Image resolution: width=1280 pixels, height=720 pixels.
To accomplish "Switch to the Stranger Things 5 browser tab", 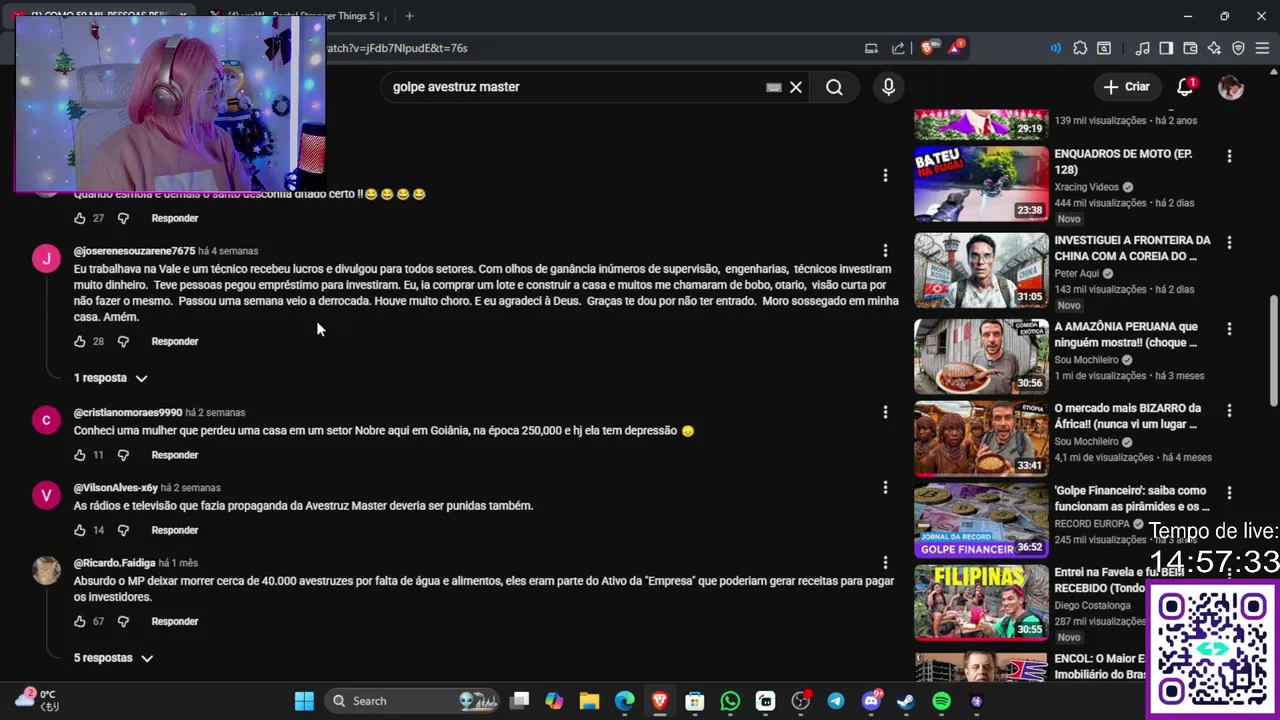I will point(300,16).
